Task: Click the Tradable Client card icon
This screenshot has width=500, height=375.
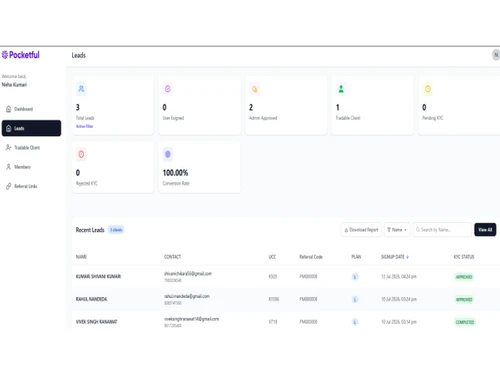Action: click(341, 89)
